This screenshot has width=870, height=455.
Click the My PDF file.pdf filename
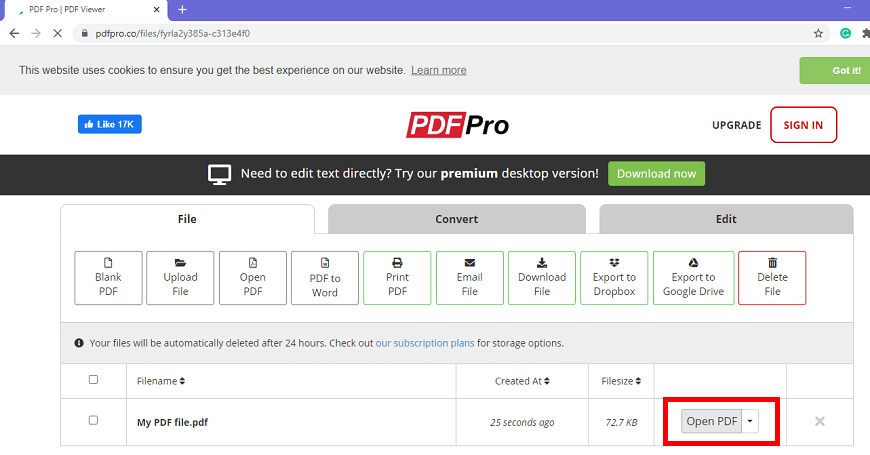(172, 422)
